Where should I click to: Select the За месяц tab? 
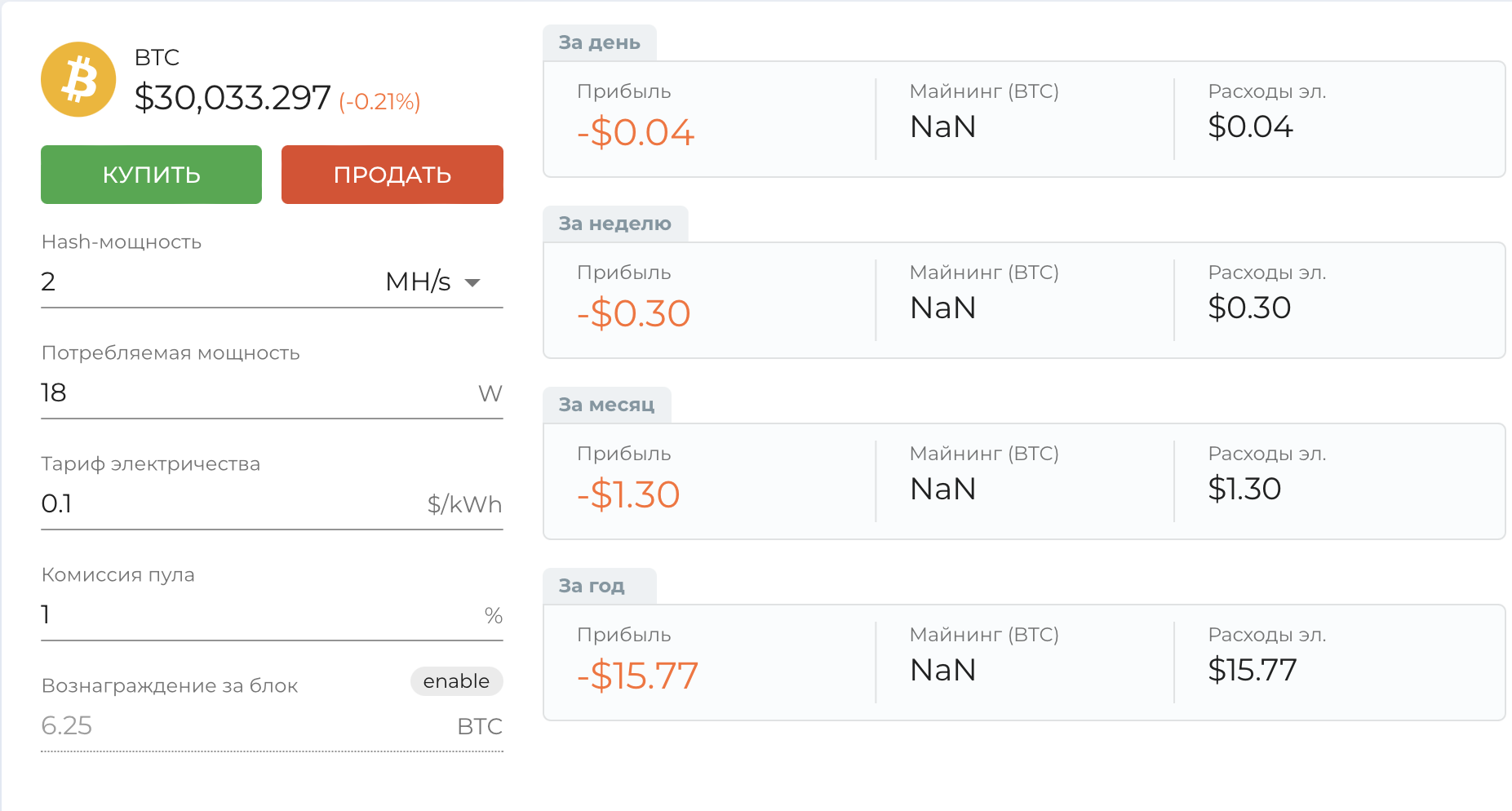(x=606, y=405)
